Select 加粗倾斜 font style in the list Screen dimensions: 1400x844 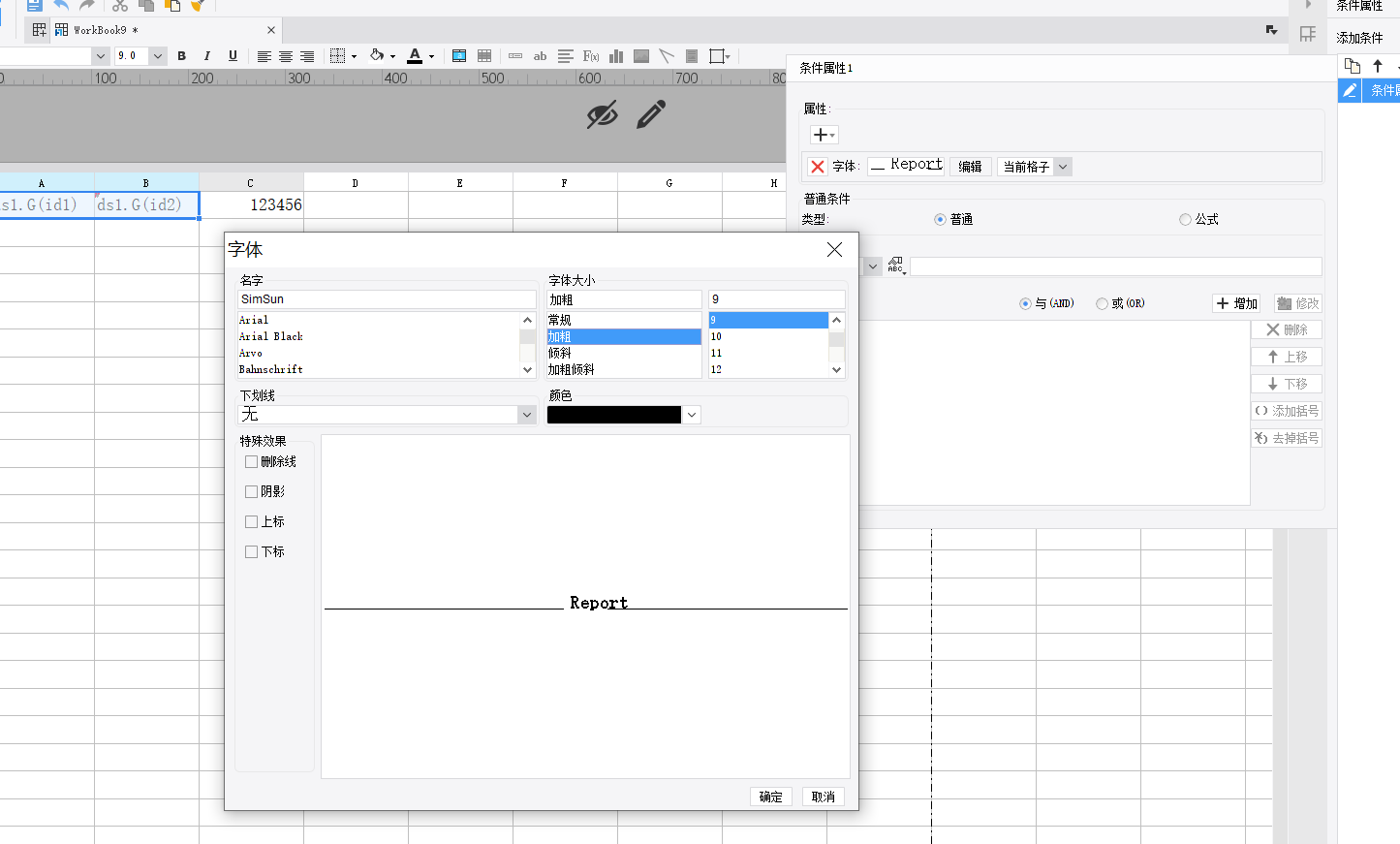pyautogui.click(x=624, y=370)
